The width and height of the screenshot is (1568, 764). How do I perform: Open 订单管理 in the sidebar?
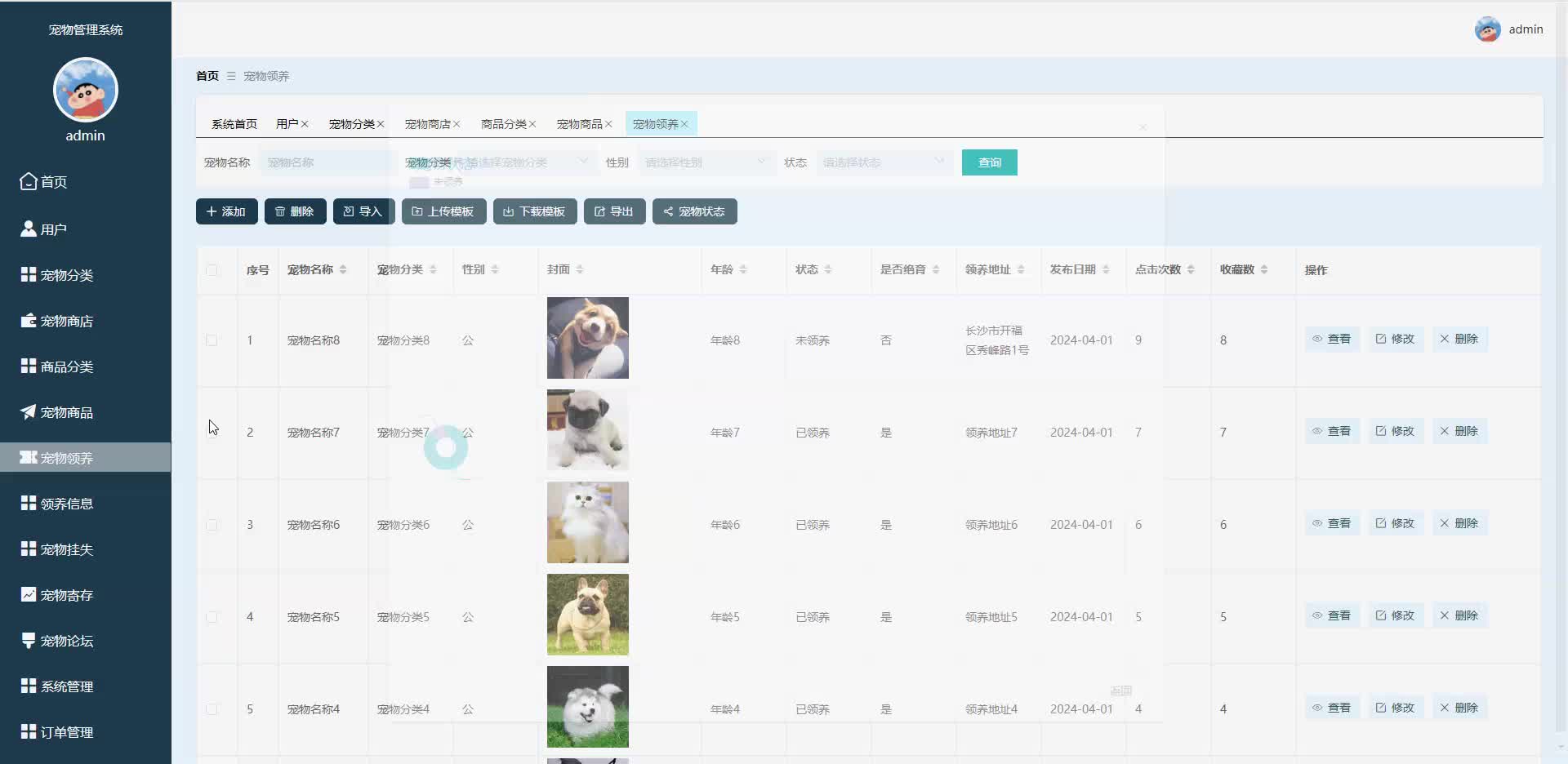click(x=68, y=732)
